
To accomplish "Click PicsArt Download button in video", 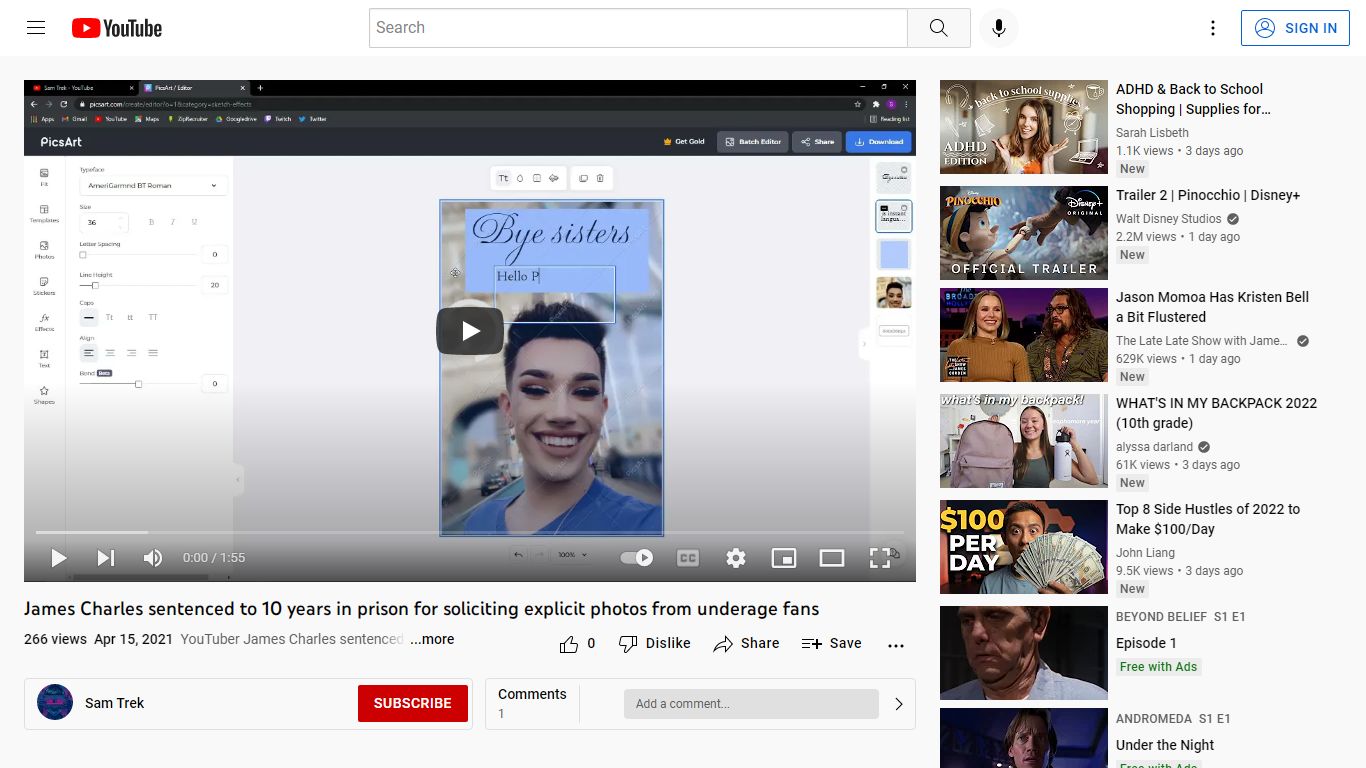I will pyautogui.click(x=879, y=142).
